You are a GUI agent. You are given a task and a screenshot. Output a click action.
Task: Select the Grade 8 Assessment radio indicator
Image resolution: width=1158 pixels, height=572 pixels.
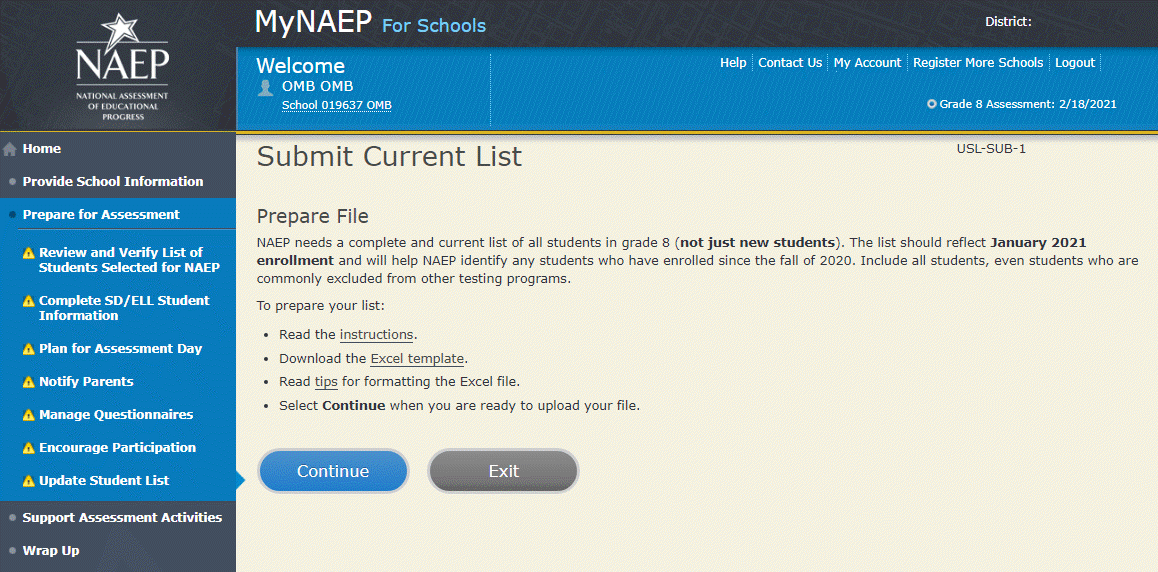click(x=932, y=104)
